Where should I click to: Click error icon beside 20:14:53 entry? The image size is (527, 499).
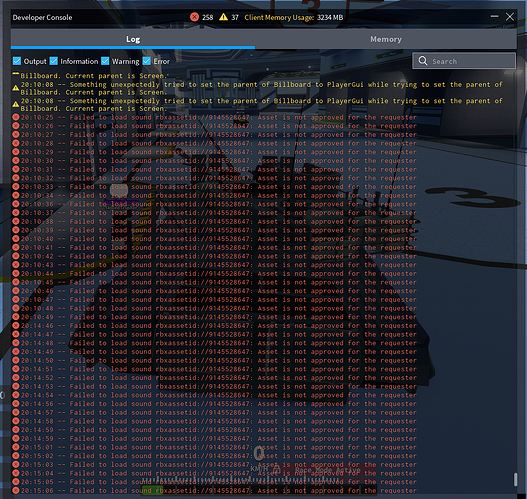coord(15,386)
